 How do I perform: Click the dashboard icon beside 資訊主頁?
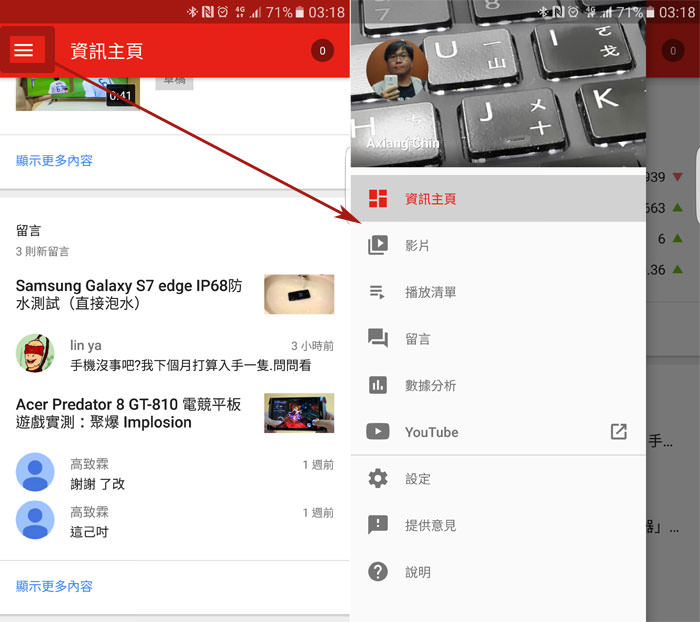[378, 198]
